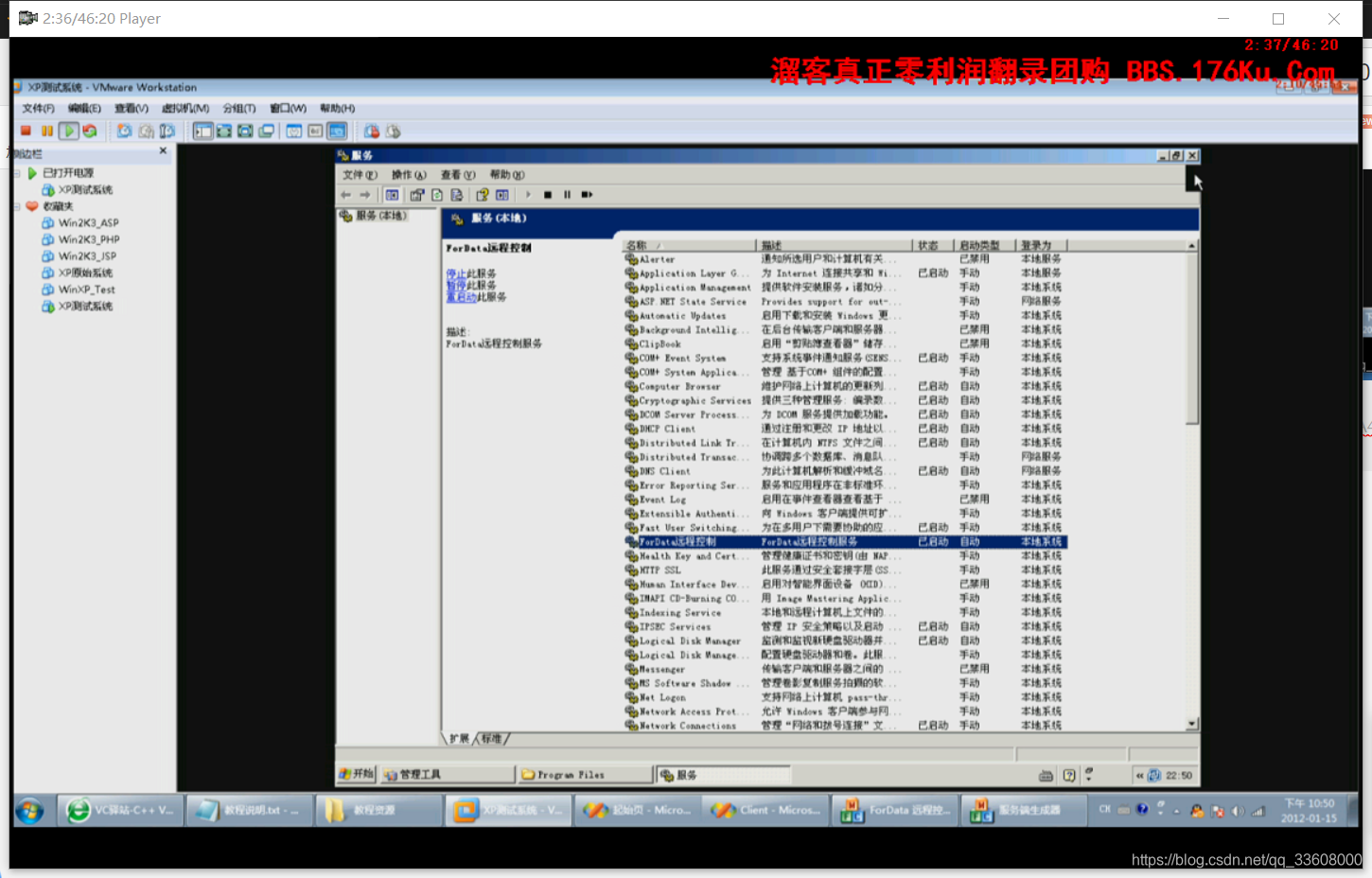This screenshot has width=1372, height=878.
Task: Click the 重启动 restart service link
Action: tap(461, 297)
